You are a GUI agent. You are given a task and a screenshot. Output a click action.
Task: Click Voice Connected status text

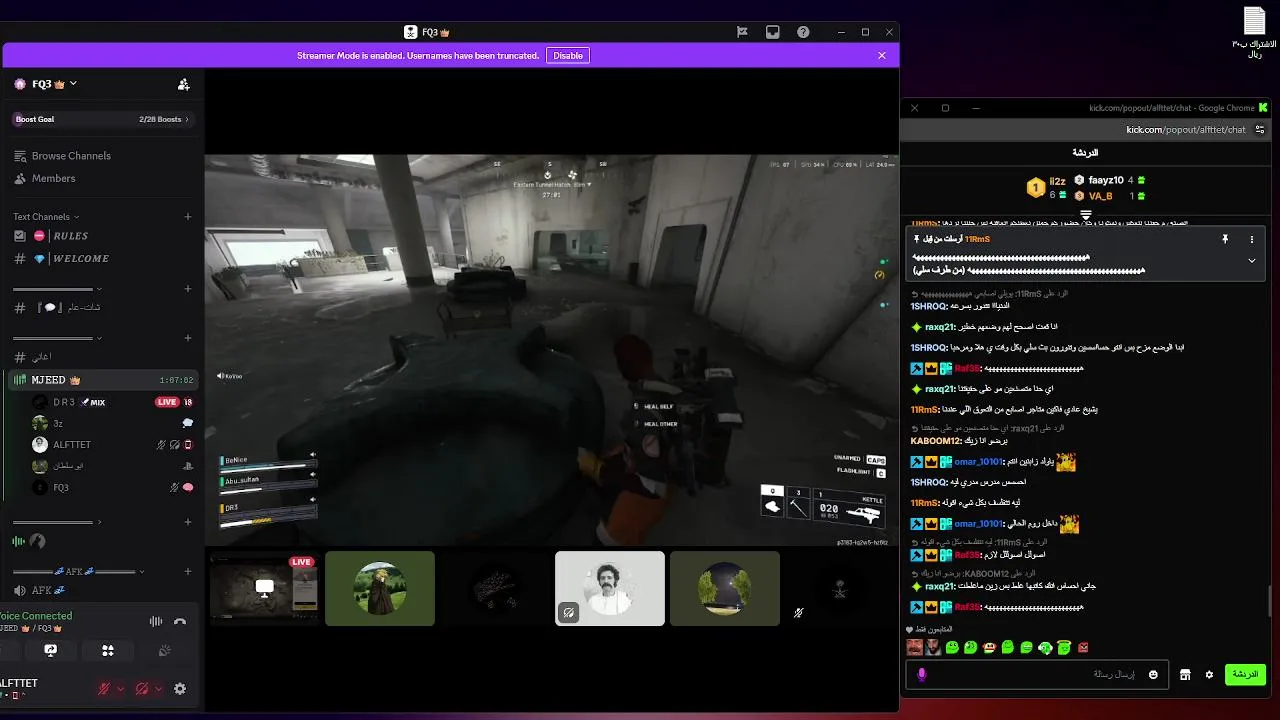[x=36, y=616]
